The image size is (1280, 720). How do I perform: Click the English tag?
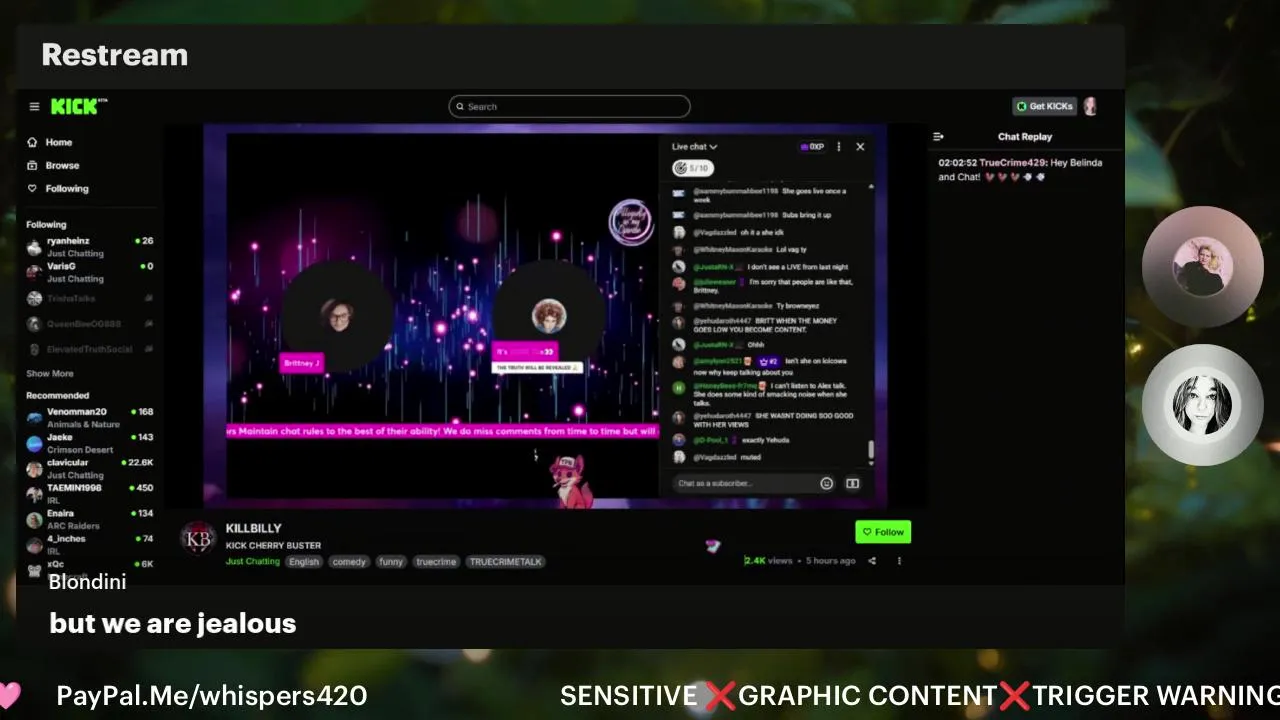[x=304, y=562]
